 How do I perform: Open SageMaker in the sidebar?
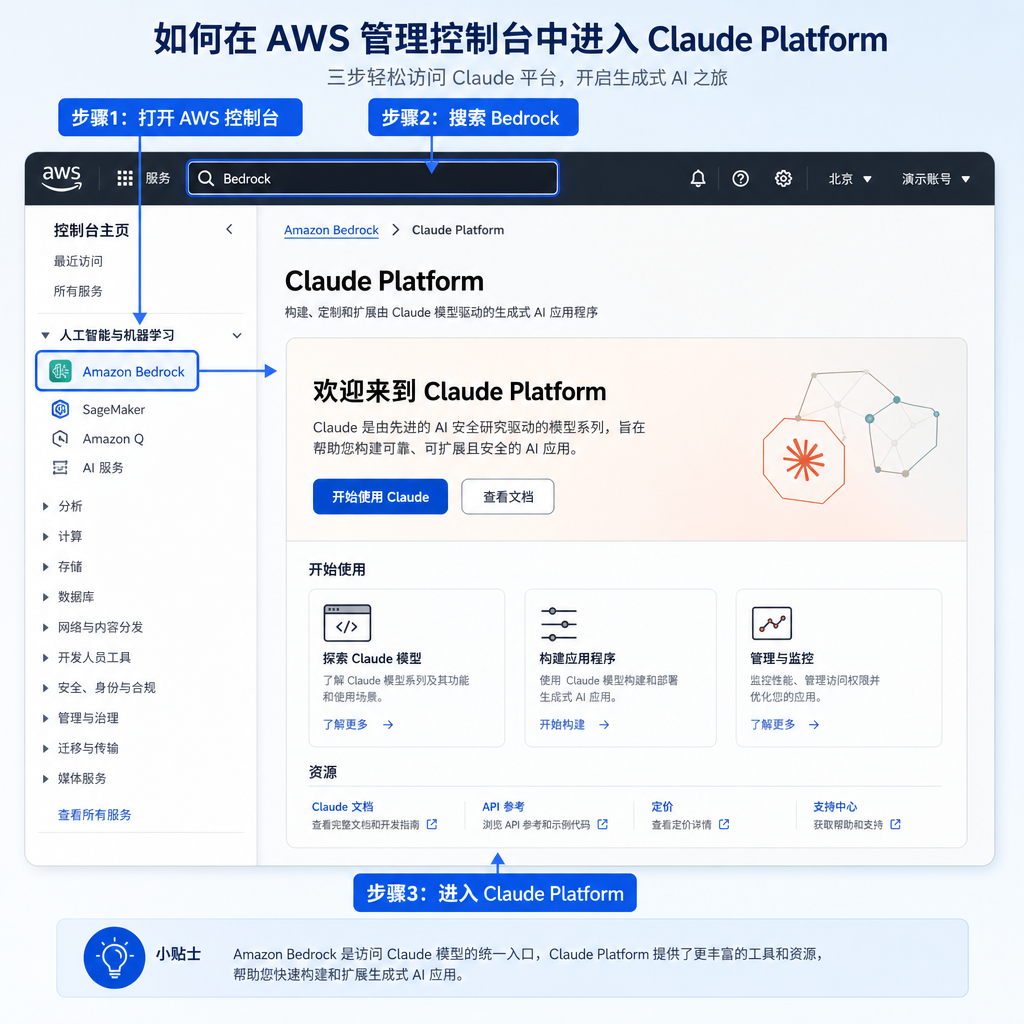point(114,409)
